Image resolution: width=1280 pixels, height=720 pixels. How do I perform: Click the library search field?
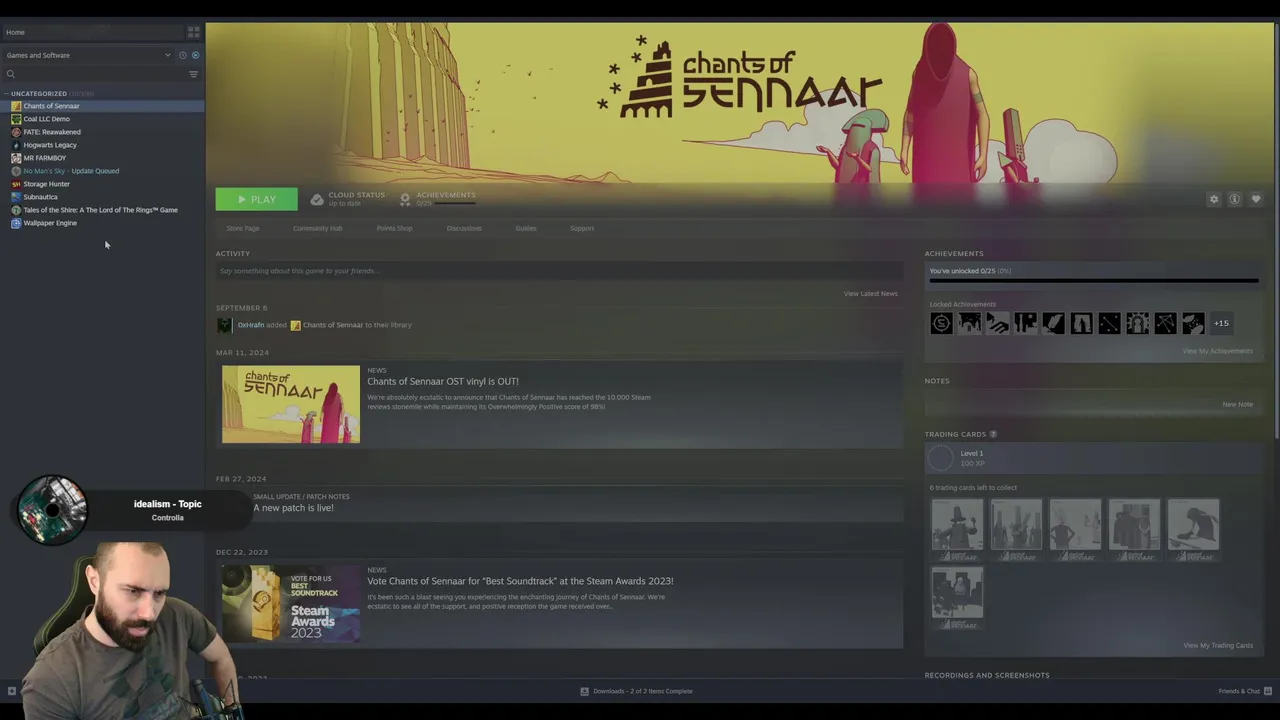pos(95,74)
